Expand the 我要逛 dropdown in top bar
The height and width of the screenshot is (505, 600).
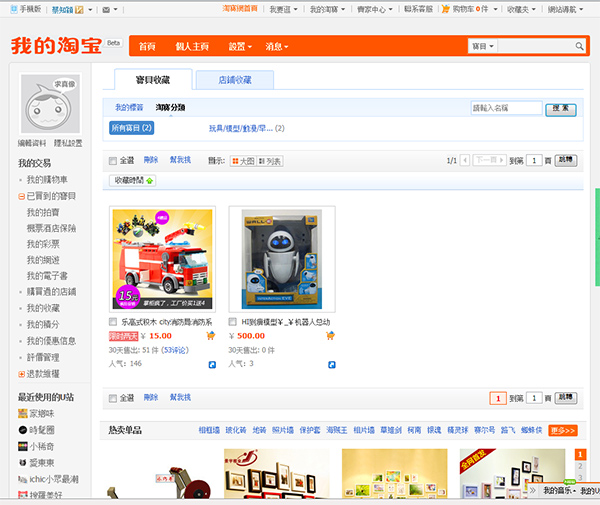tap(284, 9)
